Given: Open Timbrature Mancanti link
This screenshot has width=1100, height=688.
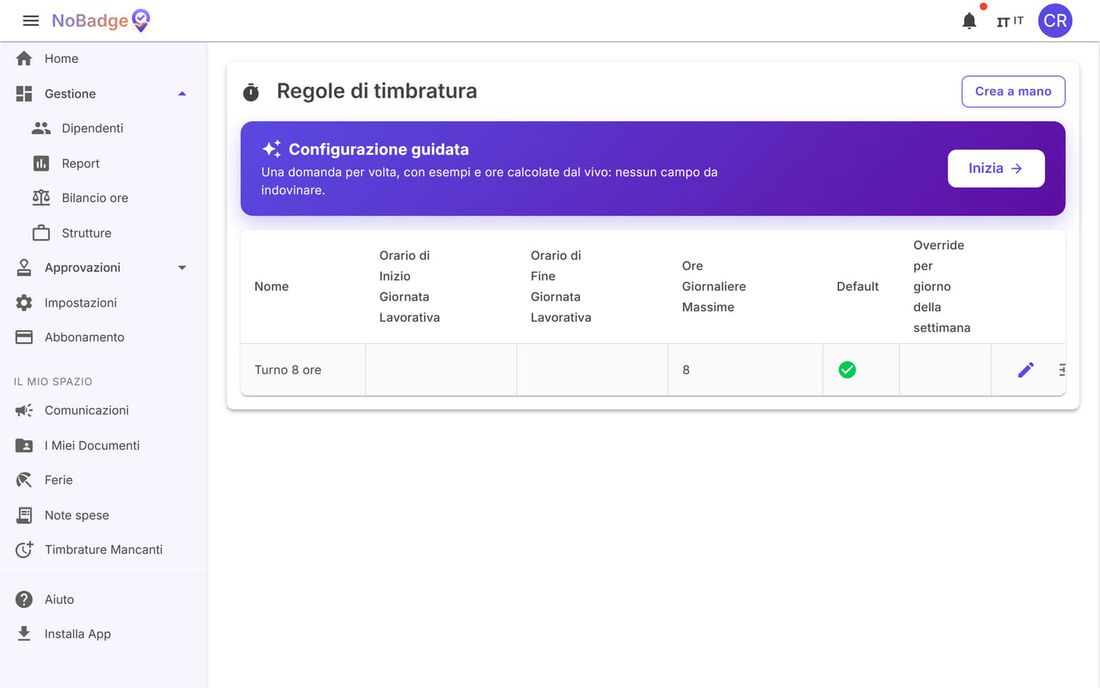Looking at the screenshot, I should point(103,550).
